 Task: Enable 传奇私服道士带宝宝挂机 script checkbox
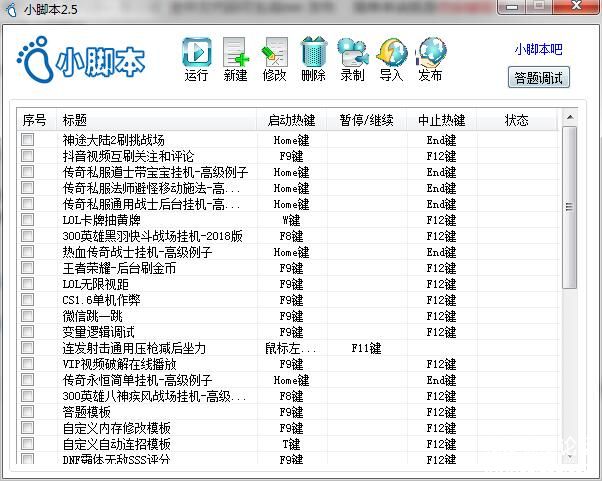pos(28,172)
